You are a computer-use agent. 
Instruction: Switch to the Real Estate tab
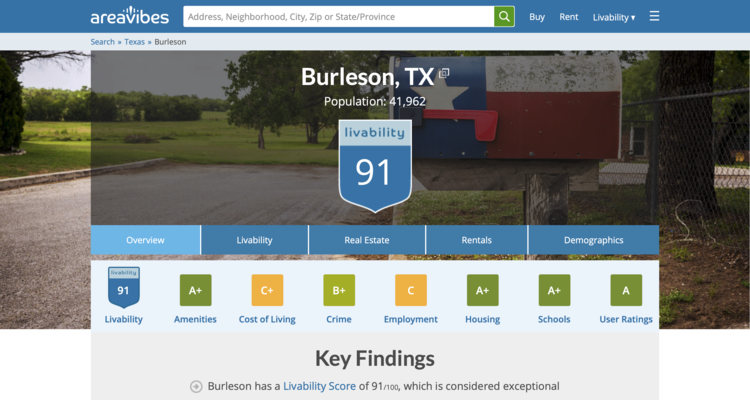[x=367, y=240]
